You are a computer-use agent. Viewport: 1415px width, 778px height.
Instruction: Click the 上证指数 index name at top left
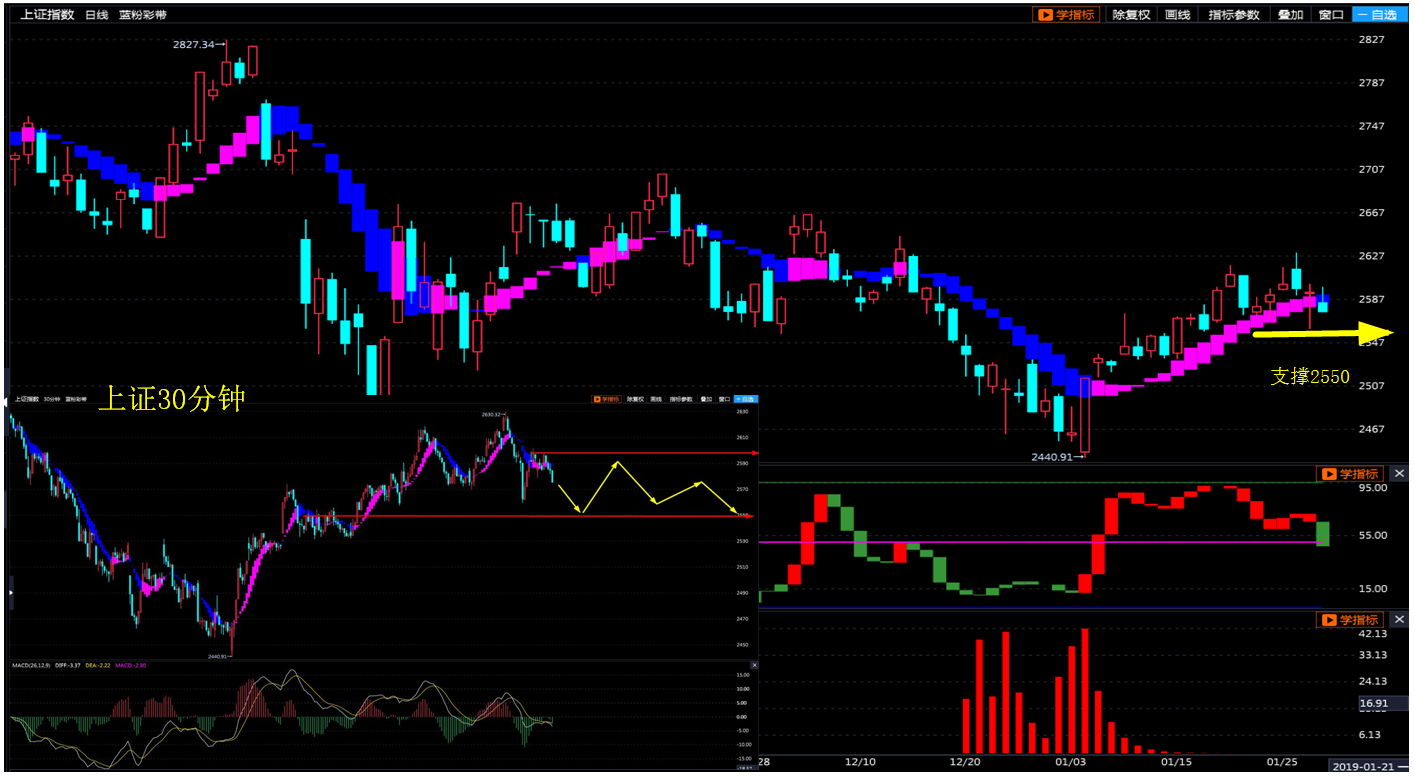[x=48, y=15]
